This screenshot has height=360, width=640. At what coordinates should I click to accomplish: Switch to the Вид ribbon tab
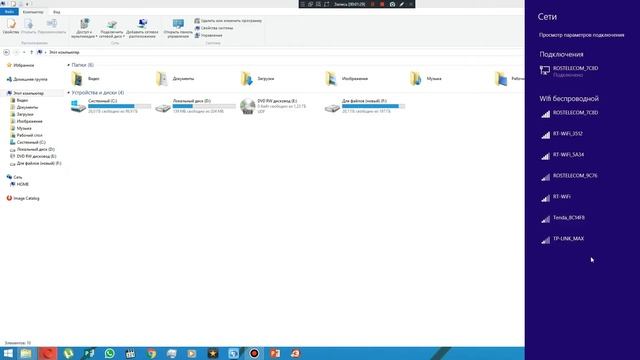click(56, 12)
